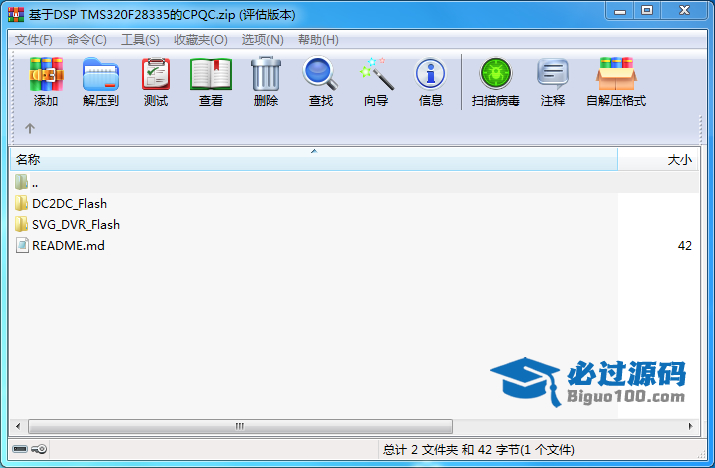The width and height of the screenshot is (715, 468).
Task: Open the 工具(S) menu
Action: [x=140, y=40]
